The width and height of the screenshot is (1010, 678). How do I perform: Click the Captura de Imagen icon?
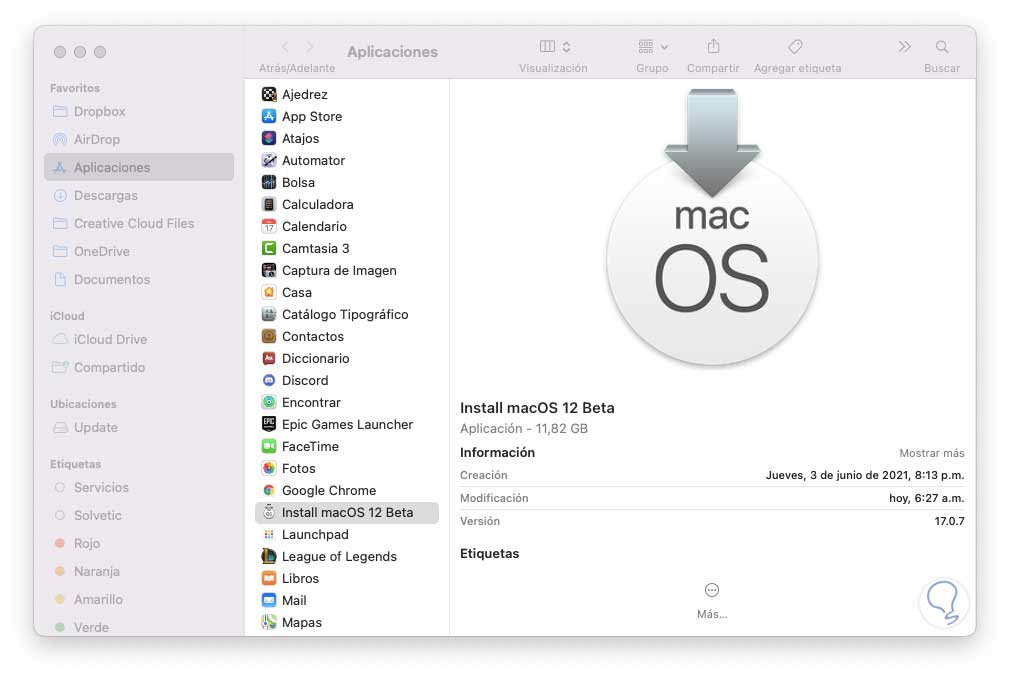(x=269, y=270)
